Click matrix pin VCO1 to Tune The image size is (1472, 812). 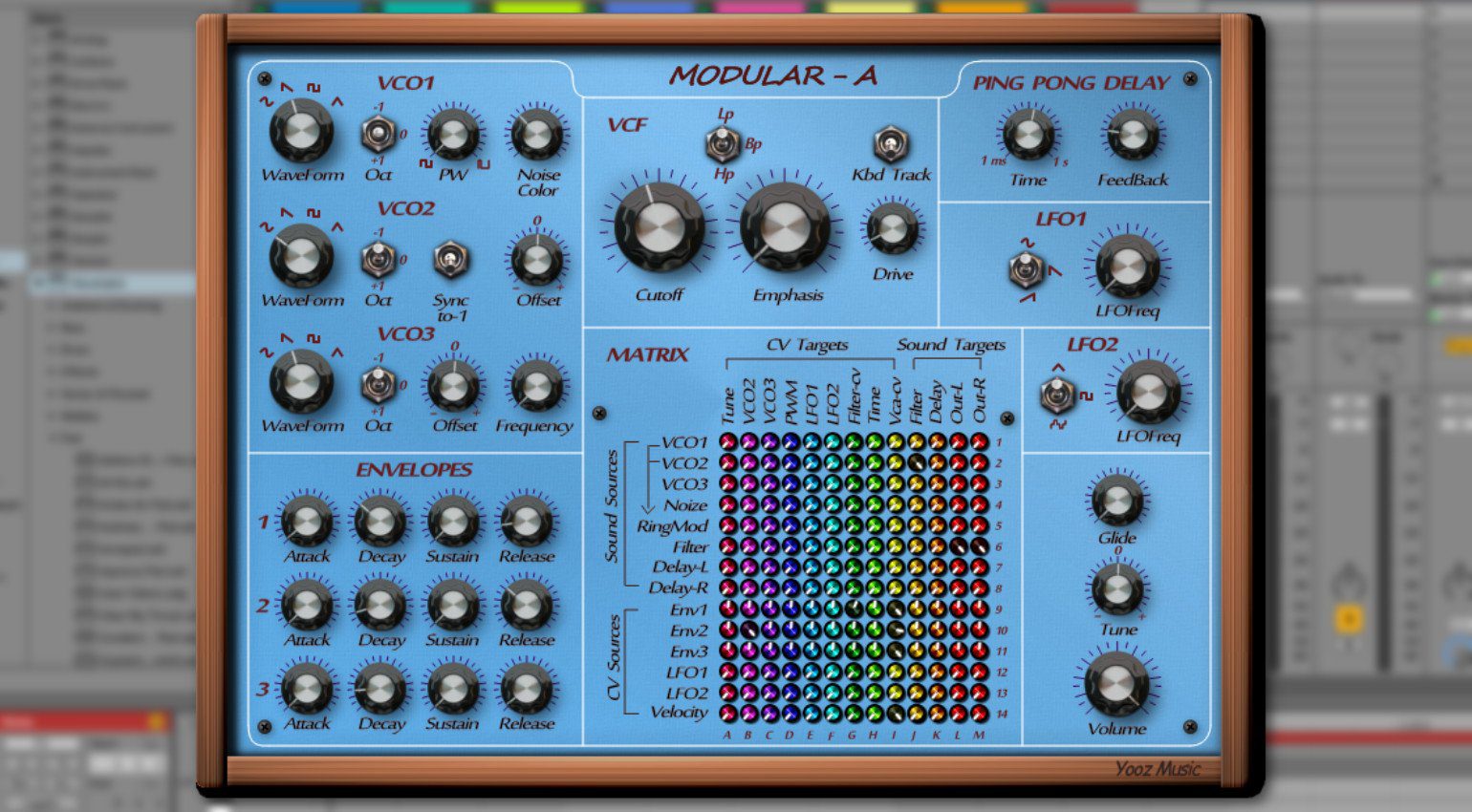click(x=727, y=441)
